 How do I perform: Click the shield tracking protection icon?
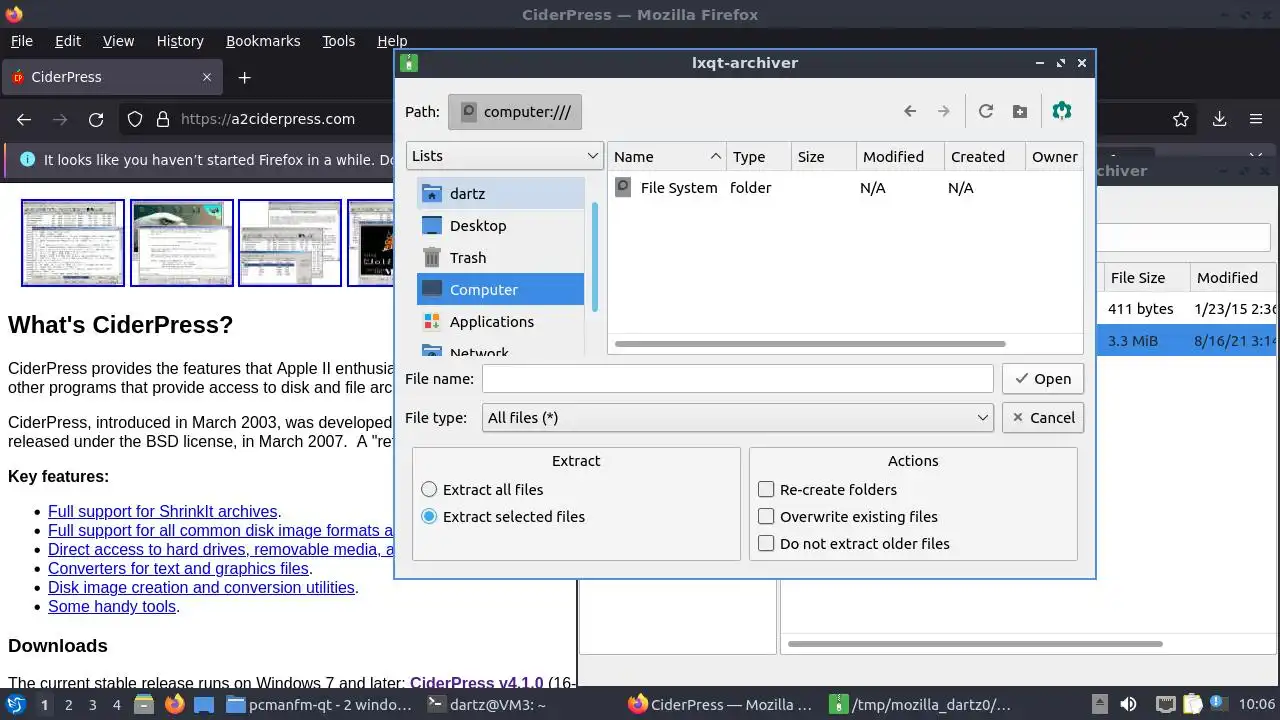(135, 119)
